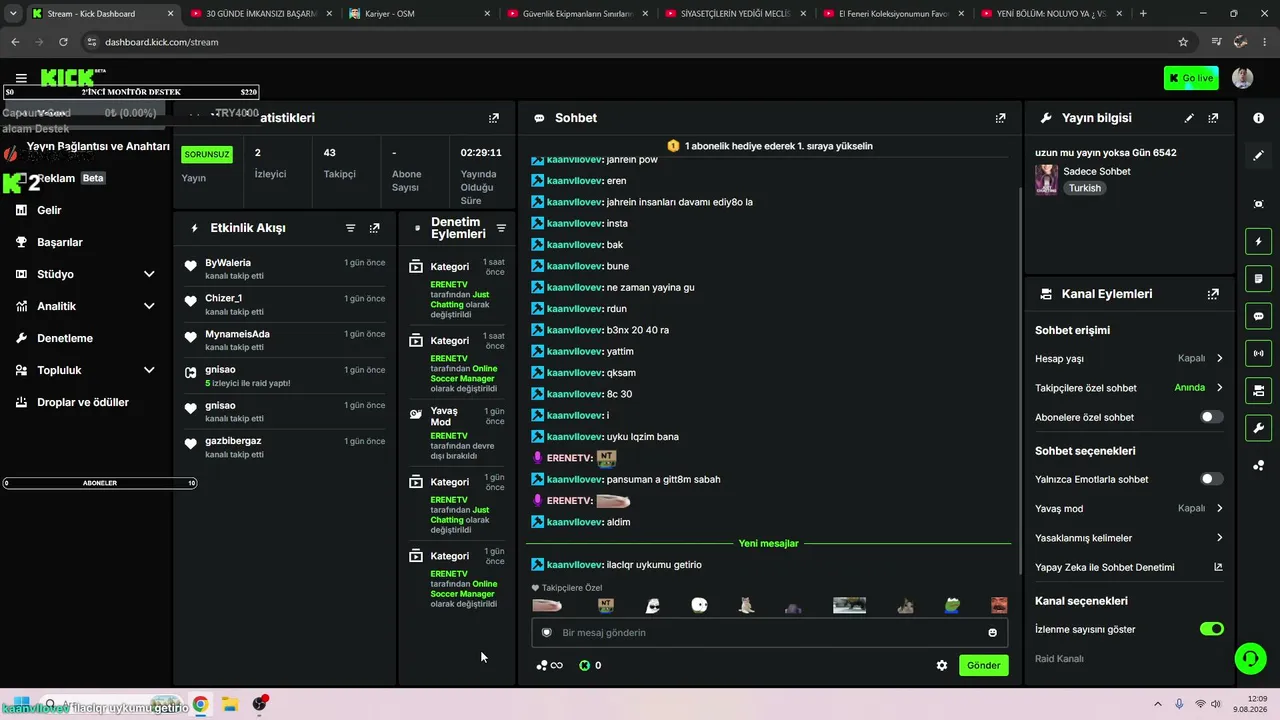This screenshot has width=1280, height=720.
Task: Show hidden system tray icons
Action: click(x=1158, y=704)
